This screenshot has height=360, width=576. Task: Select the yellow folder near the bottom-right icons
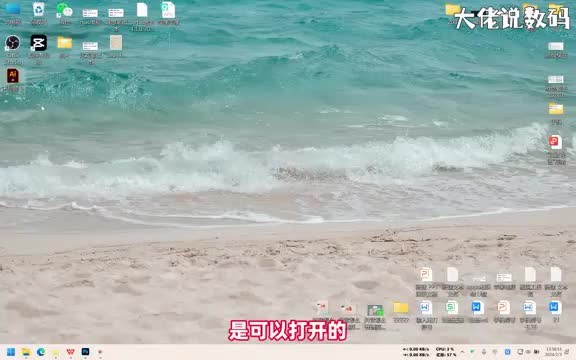pyautogui.click(x=401, y=307)
